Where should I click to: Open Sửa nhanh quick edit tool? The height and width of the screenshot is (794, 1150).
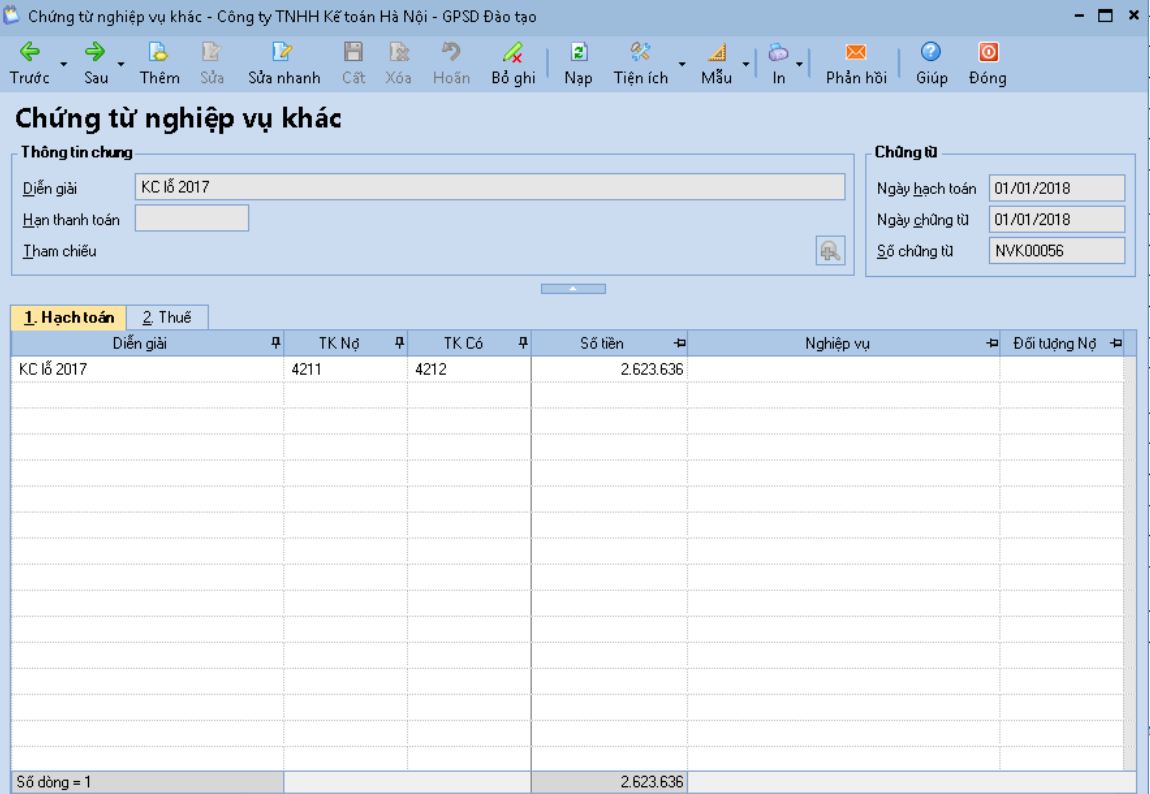pyautogui.click(x=283, y=52)
